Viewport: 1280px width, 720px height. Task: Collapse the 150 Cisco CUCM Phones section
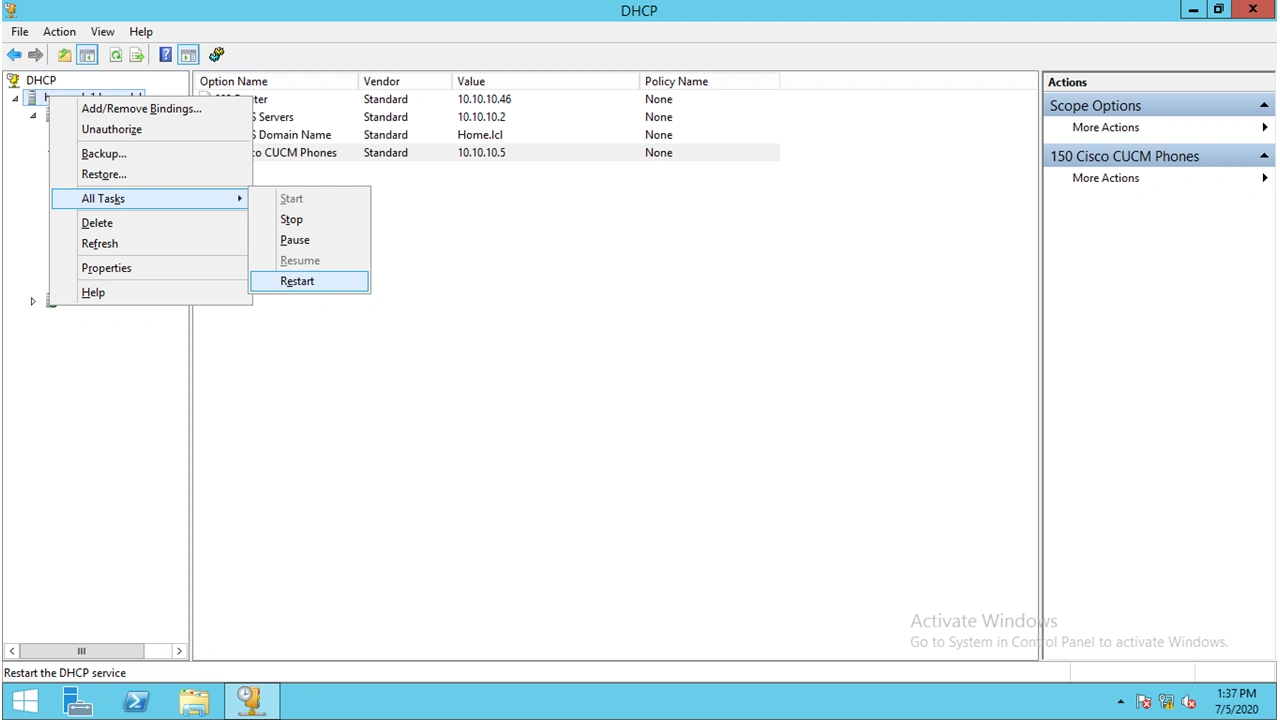1264,156
